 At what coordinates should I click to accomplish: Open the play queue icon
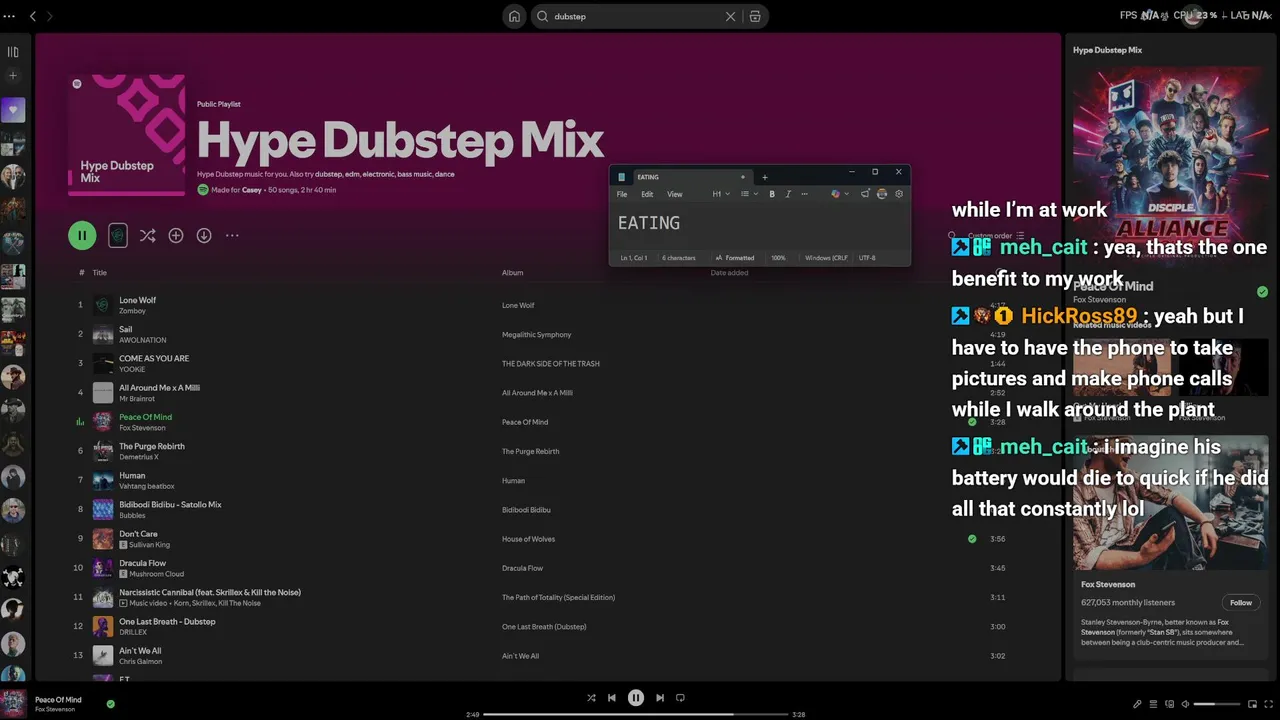pyautogui.click(x=1153, y=704)
